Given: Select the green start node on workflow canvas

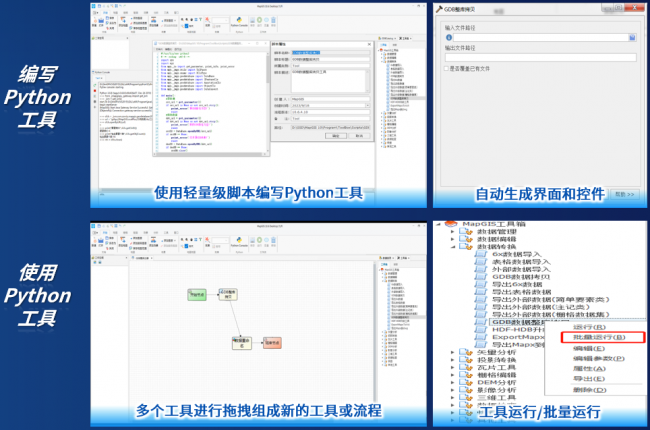Looking at the screenshot, I should pos(196,295).
